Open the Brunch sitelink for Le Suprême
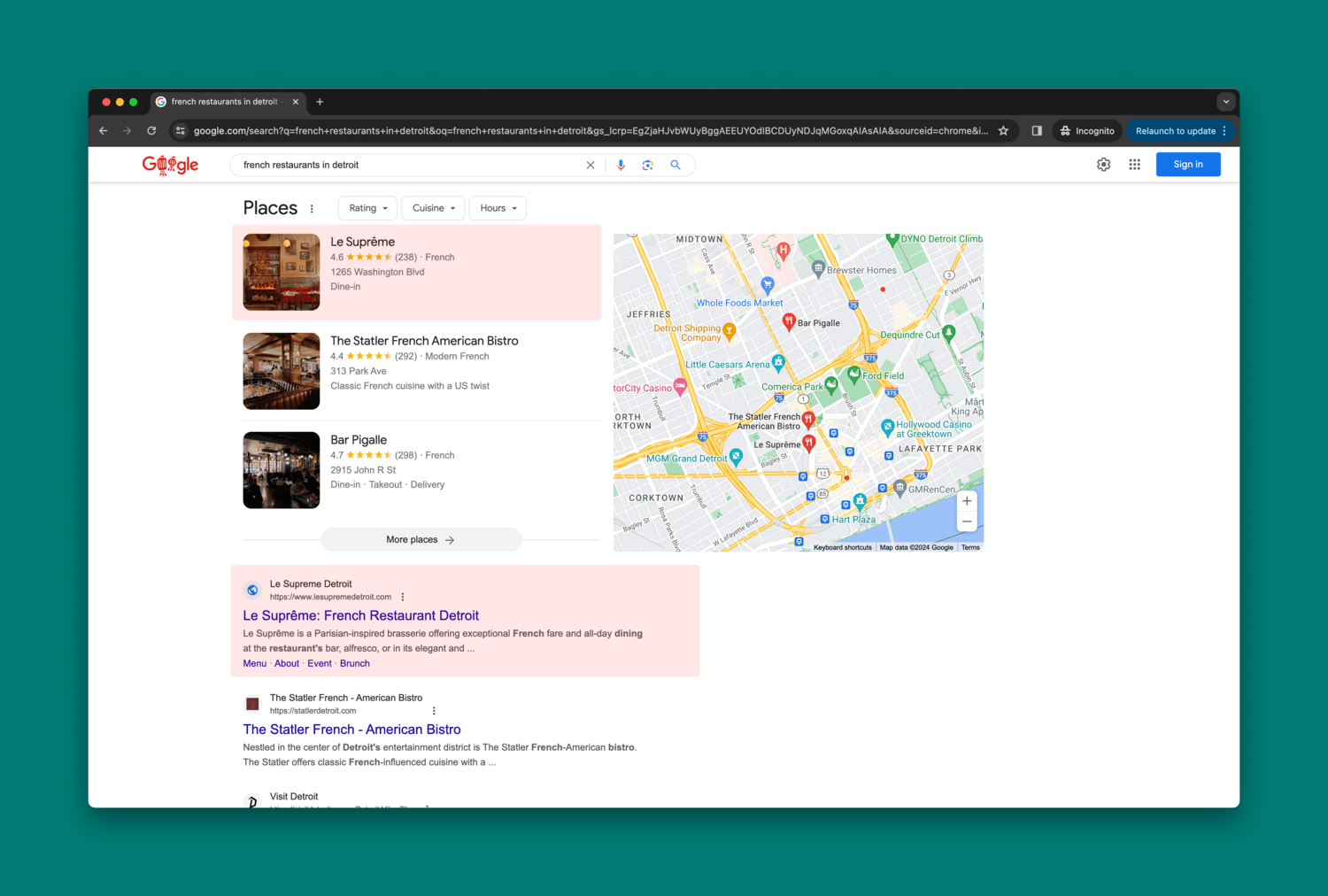Image resolution: width=1328 pixels, height=896 pixels. point(355,663)
